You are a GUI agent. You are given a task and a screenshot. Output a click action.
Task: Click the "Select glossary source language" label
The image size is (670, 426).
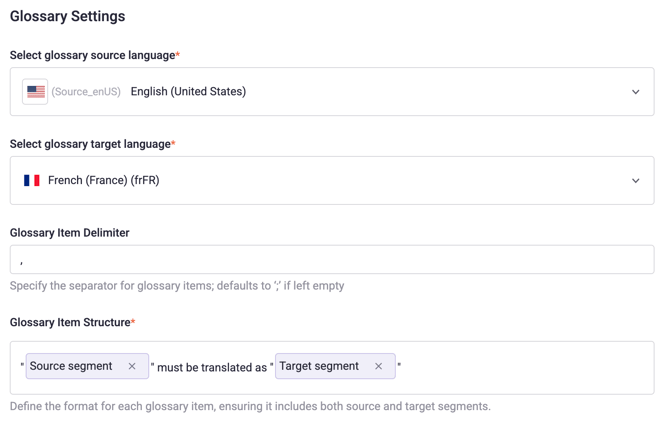tap(93, 56)
